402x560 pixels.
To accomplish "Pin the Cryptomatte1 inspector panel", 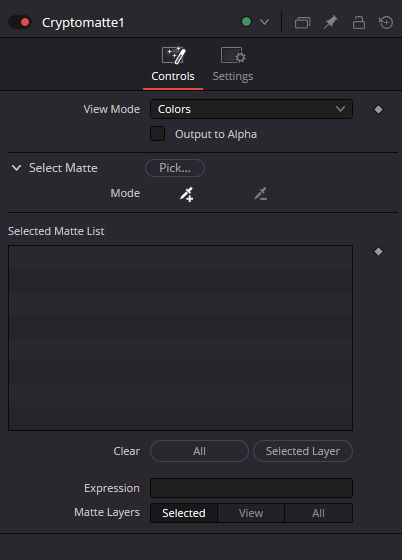I will pos(331,22).
